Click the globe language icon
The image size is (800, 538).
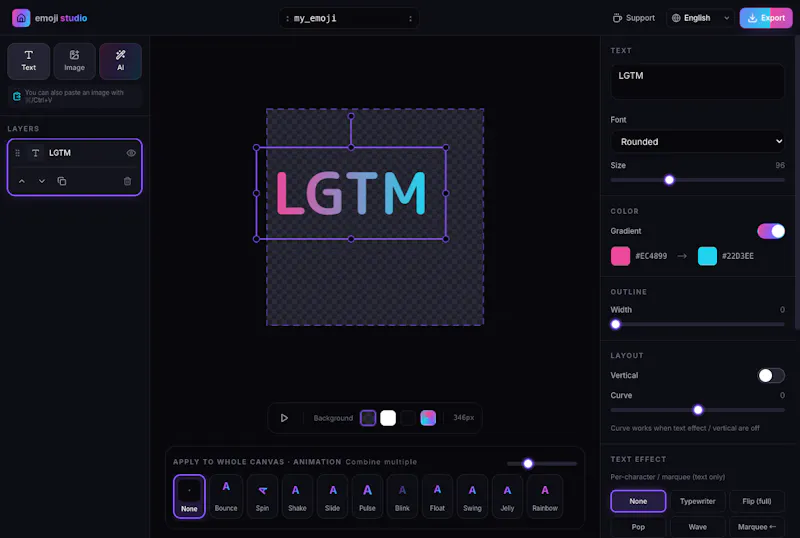click(x=676, y=18)
